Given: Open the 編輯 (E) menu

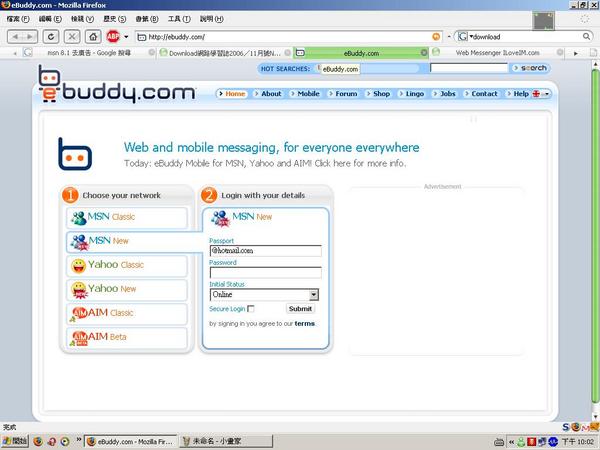Looking at the screenshot, I should point(50,19).
